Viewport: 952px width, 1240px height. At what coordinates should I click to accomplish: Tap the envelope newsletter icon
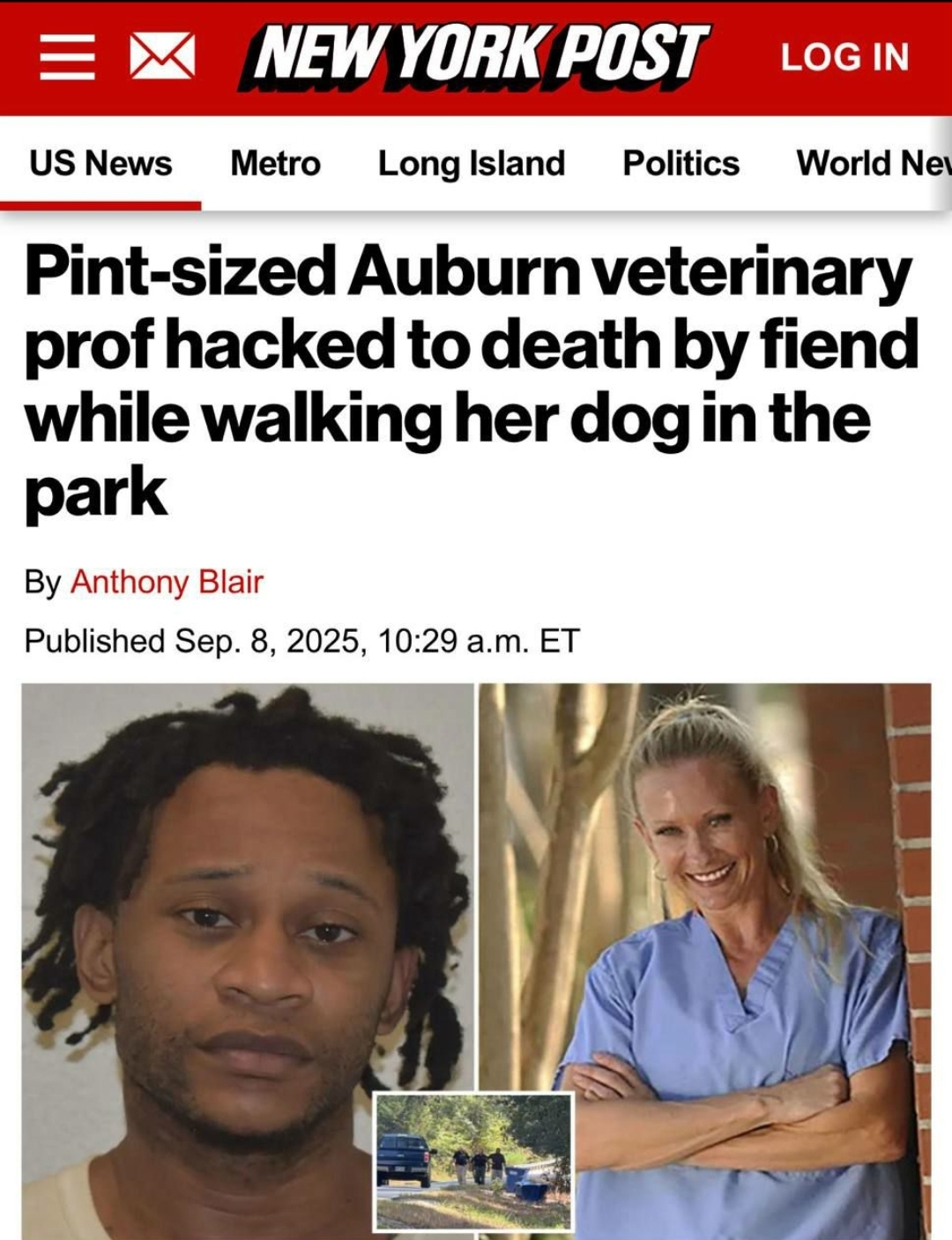(162, 57)
